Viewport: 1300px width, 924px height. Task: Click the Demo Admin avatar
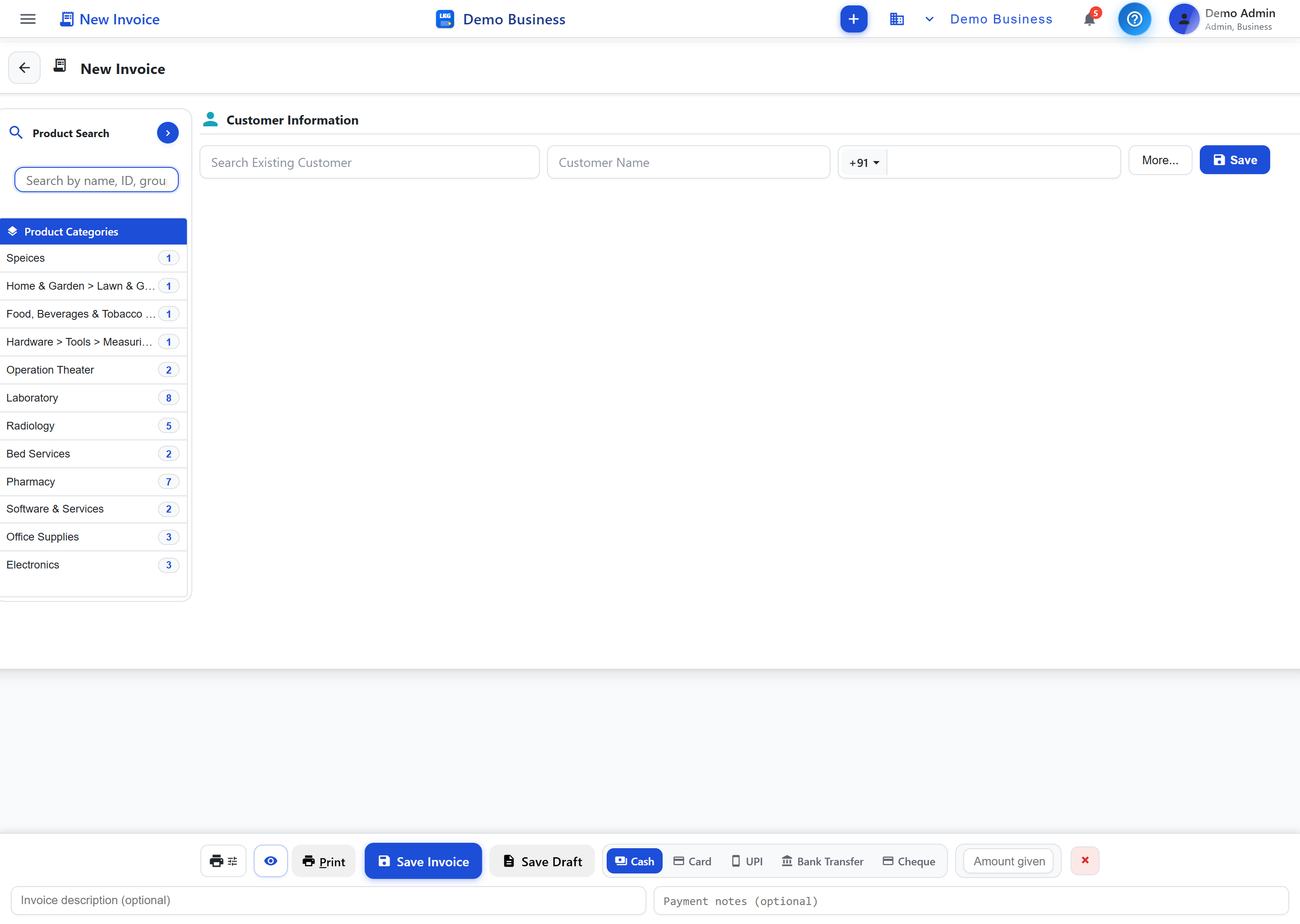1184,19
